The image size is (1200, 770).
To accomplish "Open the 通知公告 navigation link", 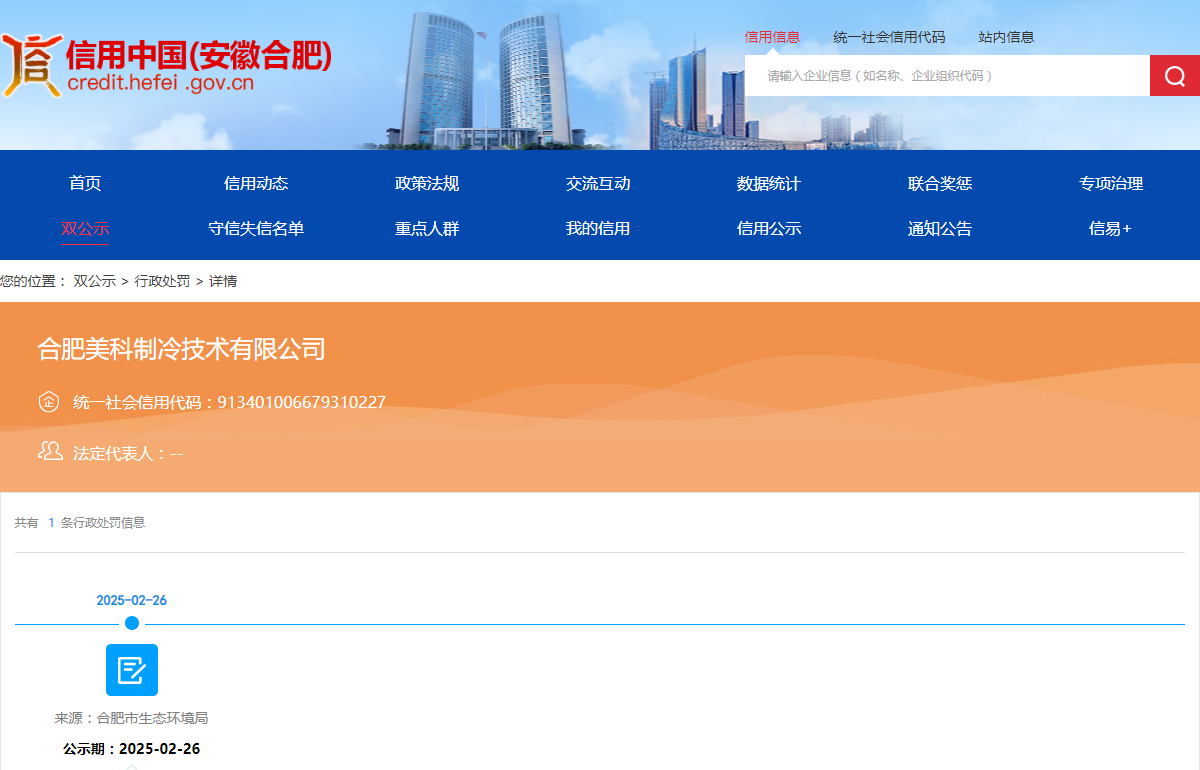I will click(x=940, y=228).
